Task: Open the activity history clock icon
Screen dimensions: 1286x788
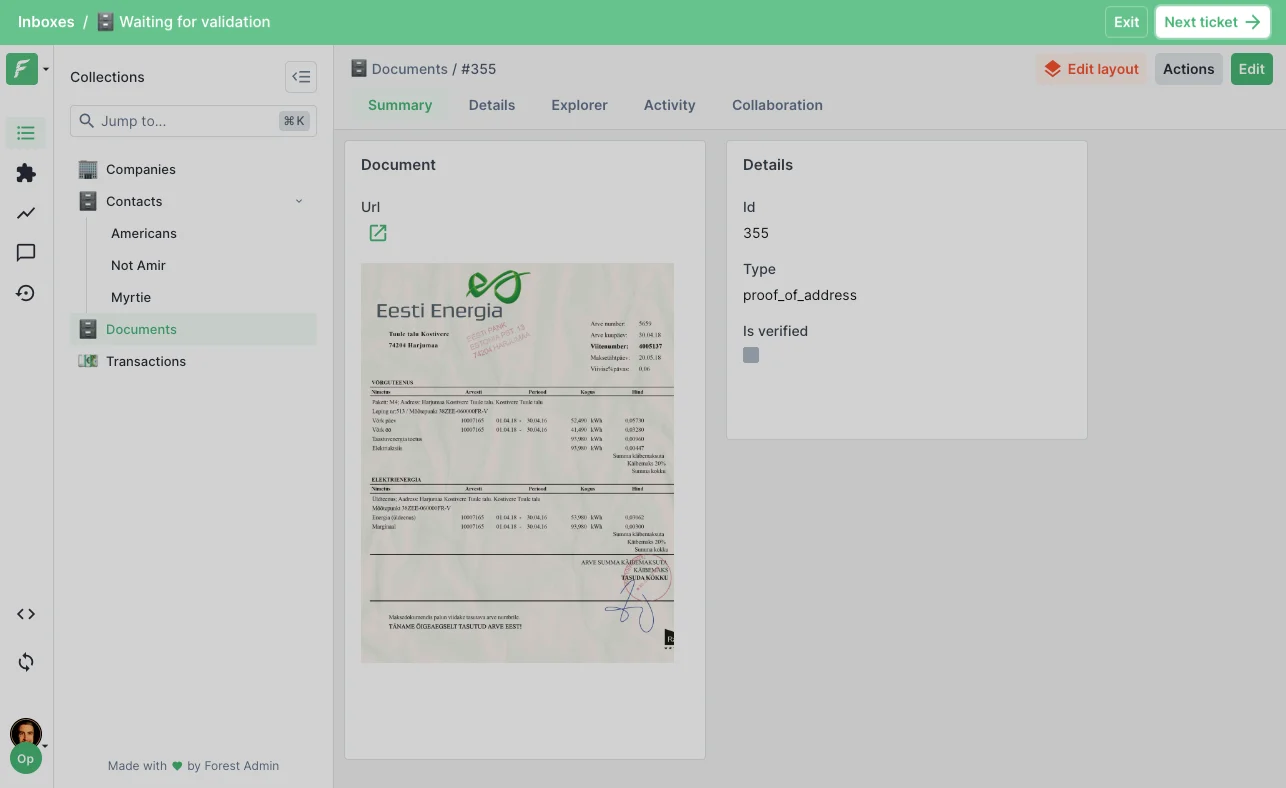Action: (26, 293)
